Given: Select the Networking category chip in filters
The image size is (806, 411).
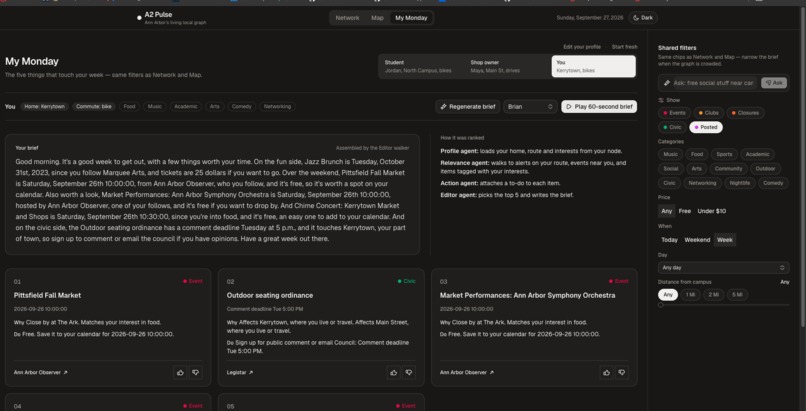Looking at the screenshot, I should (x=702, y=183).
